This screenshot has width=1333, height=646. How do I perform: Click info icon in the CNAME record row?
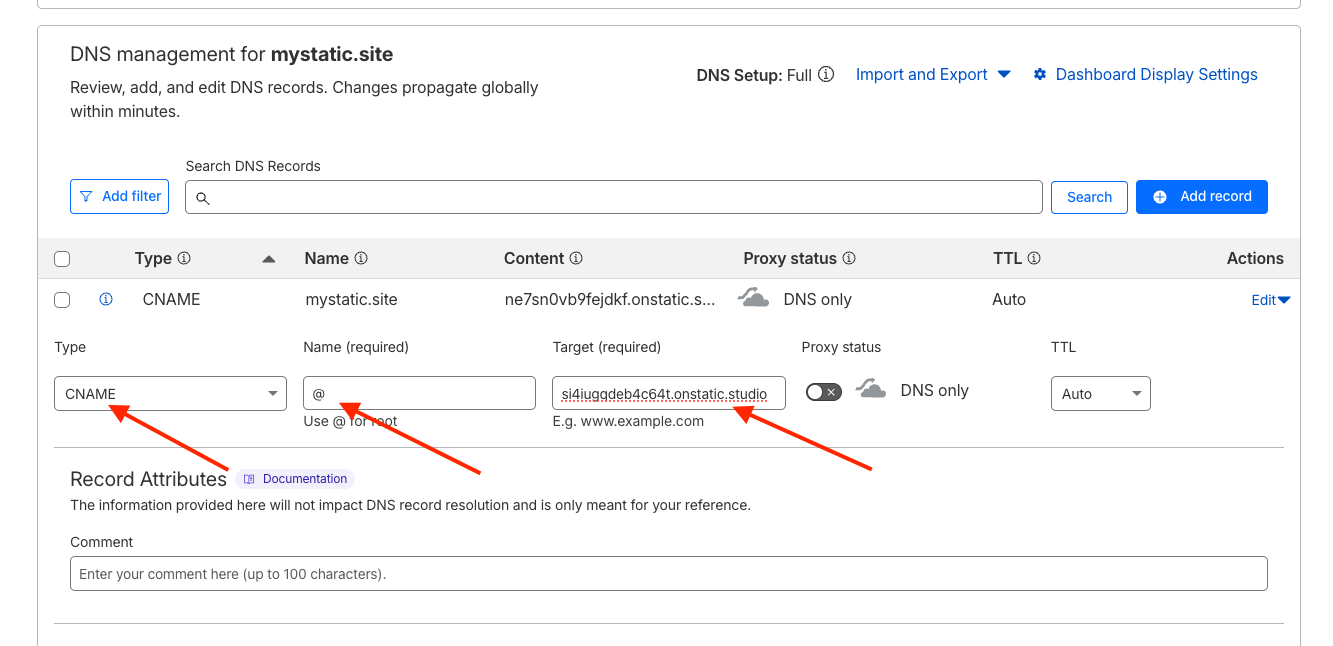pos(106,299)
